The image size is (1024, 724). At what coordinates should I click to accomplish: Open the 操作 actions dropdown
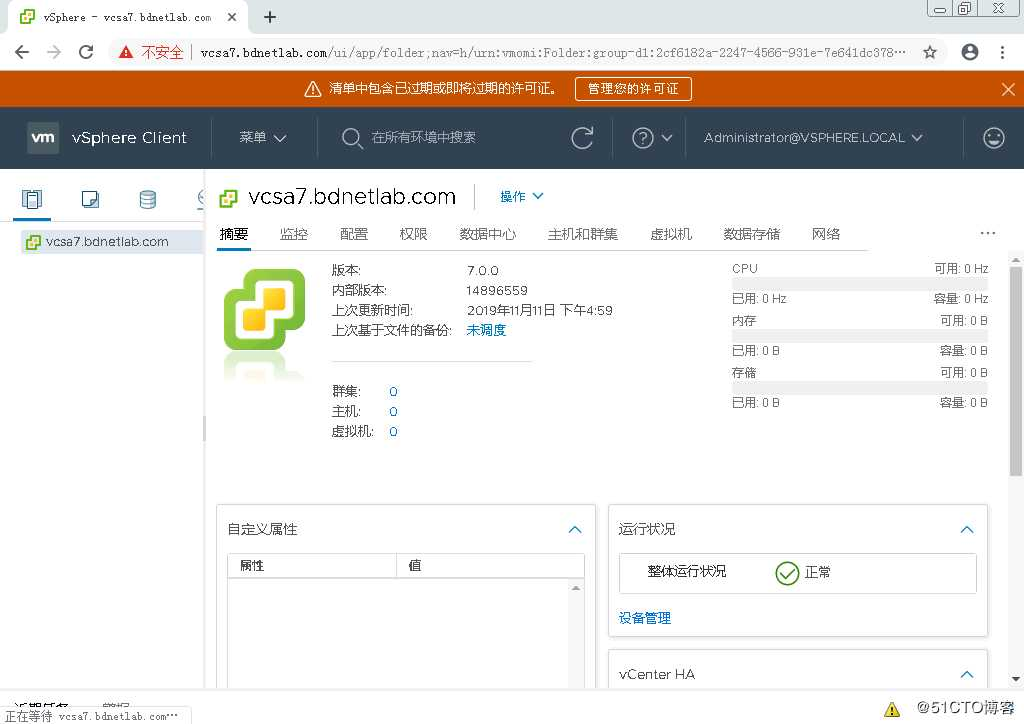521,197
